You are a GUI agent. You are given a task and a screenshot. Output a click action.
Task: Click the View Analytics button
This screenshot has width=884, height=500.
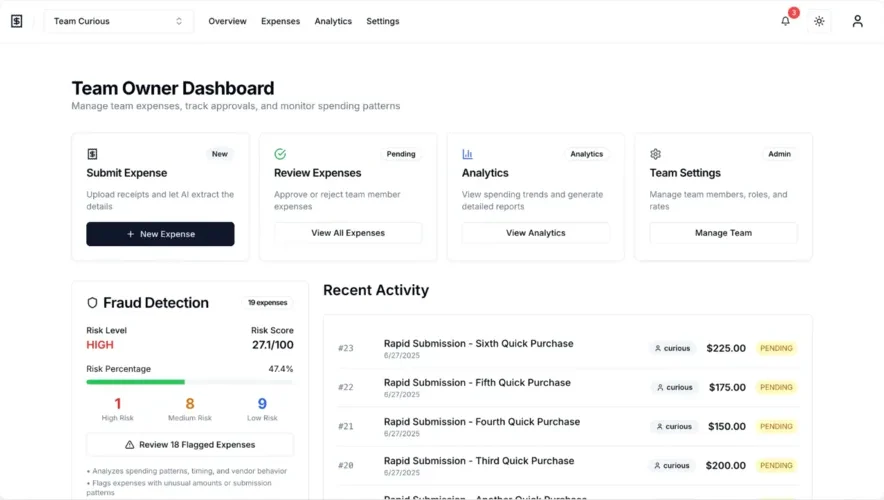coord(536,233)
